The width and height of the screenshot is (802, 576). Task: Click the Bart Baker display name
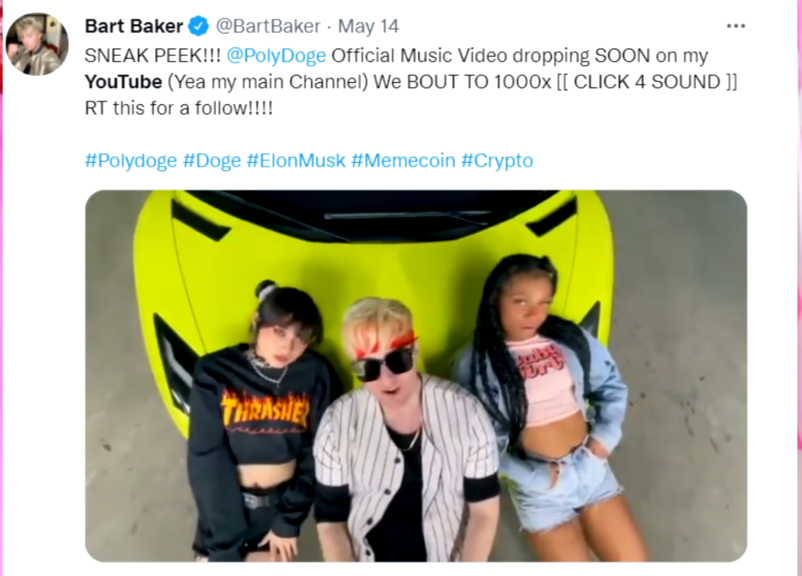pos(133,26)
